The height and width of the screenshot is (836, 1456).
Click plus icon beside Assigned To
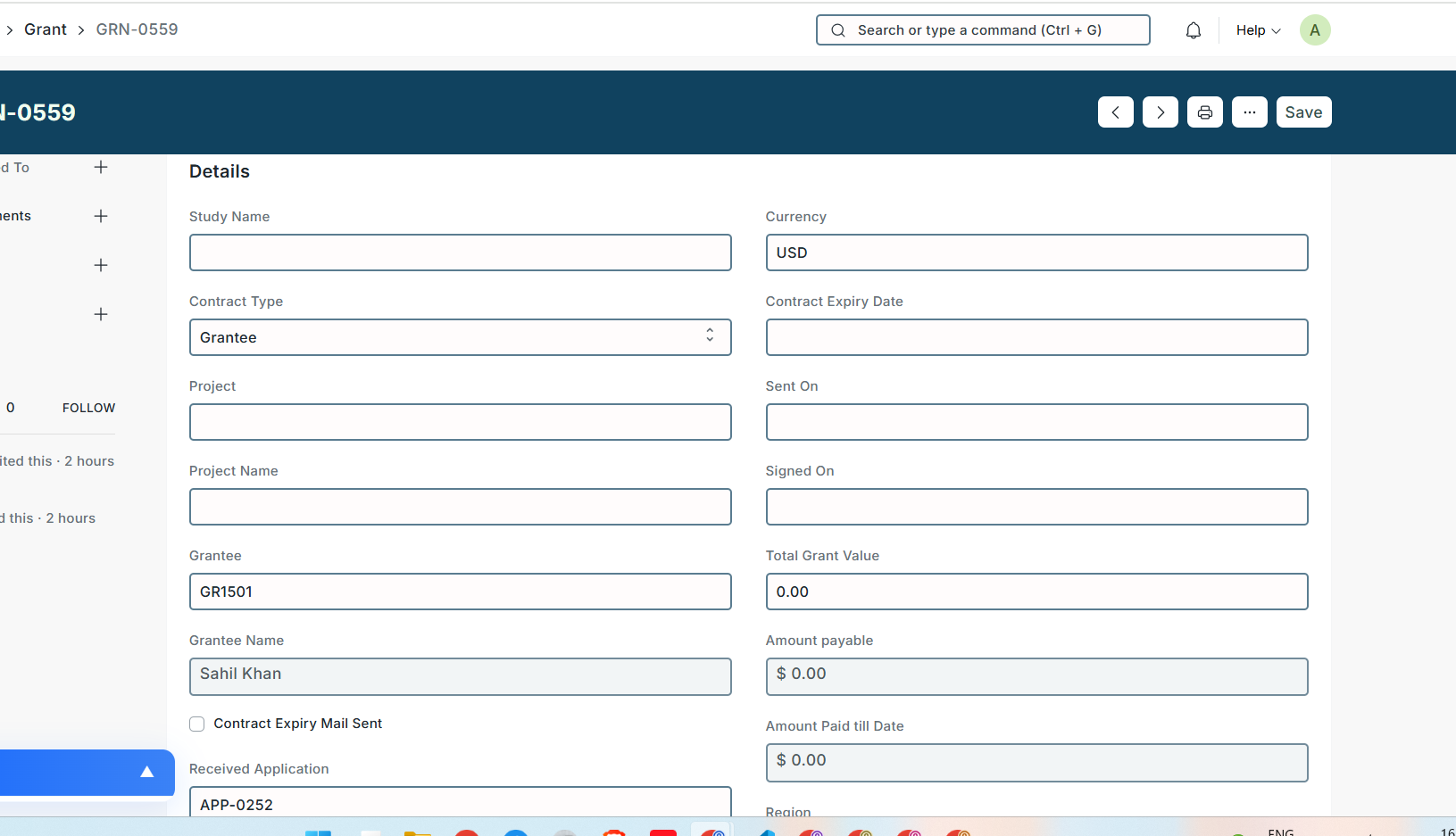(x=101, y=168)
